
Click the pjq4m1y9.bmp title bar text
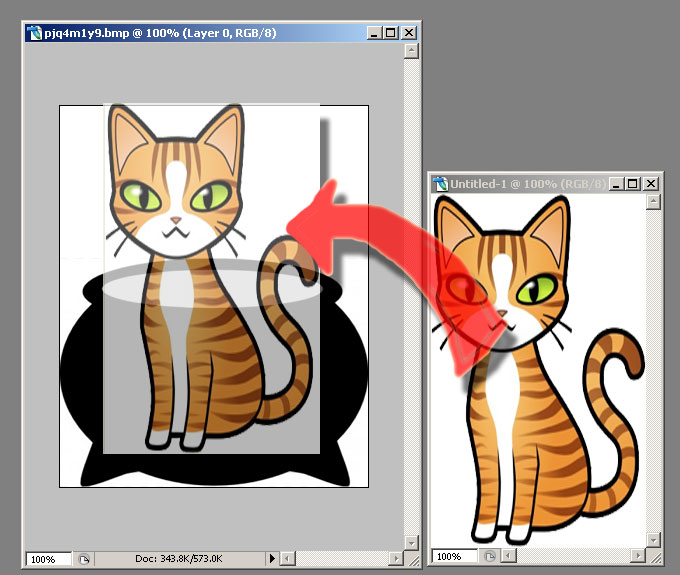tap(160, 33)
